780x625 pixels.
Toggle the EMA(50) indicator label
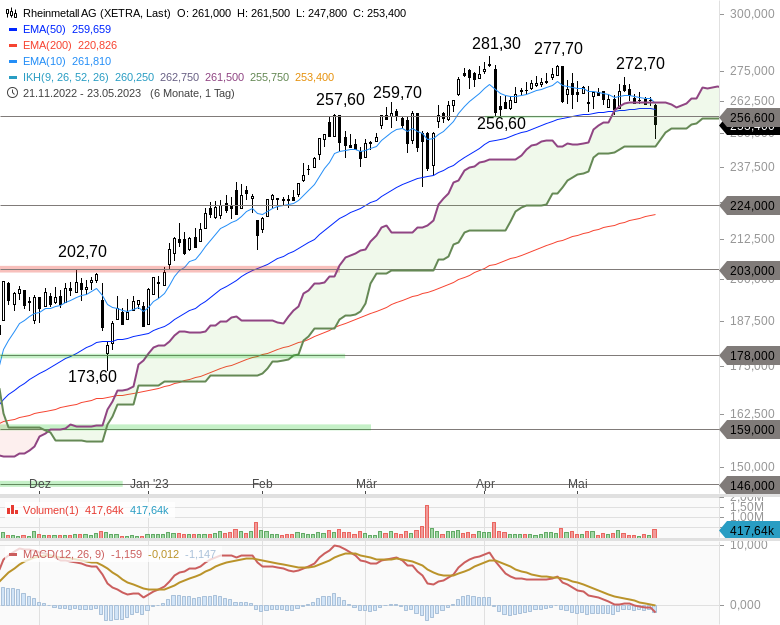click(x=44, y=29)
